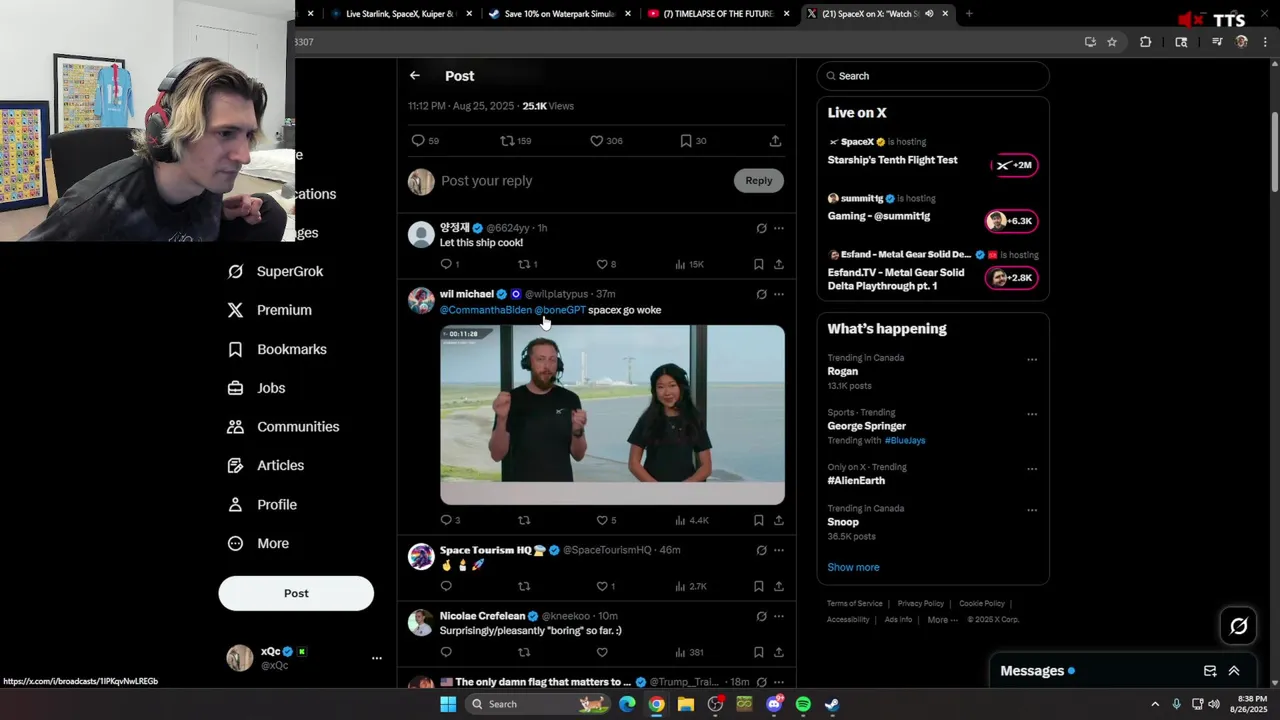Open George Springer trending topic
1280x720 pixels.
(866, 426)
